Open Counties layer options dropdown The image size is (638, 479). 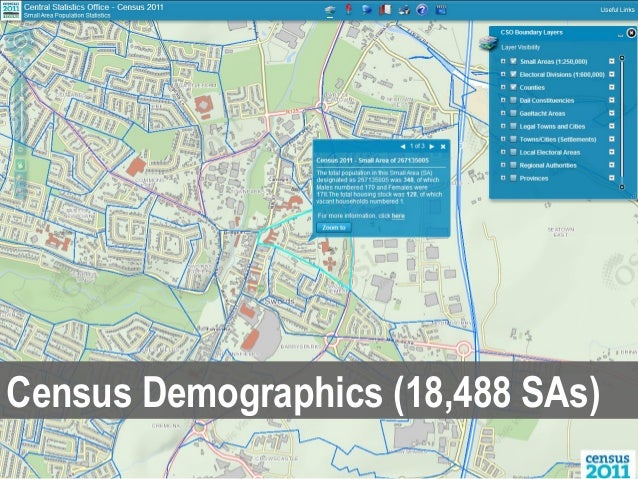coord(612,87)
